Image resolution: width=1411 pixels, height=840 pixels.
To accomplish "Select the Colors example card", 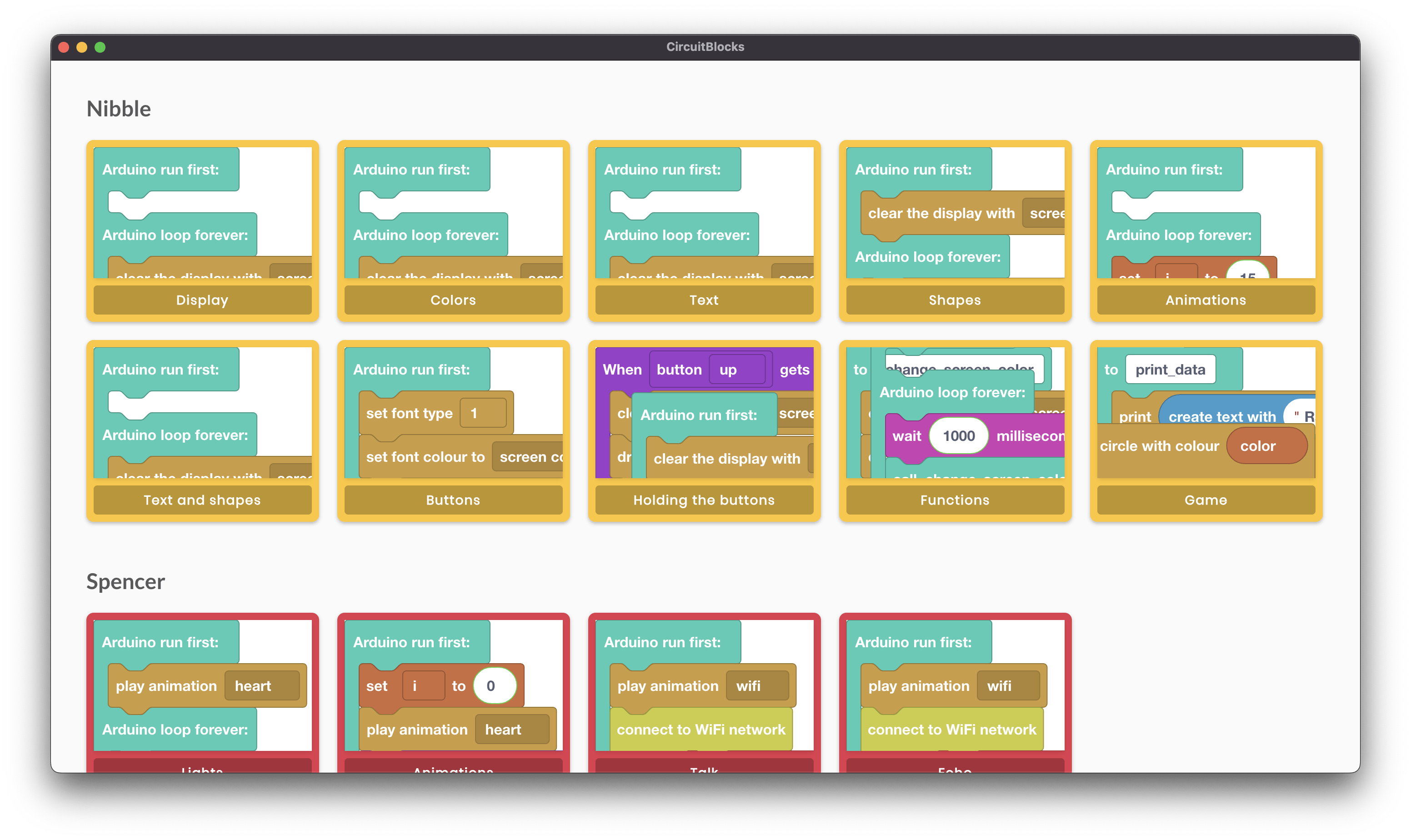I will click(453, 300).
